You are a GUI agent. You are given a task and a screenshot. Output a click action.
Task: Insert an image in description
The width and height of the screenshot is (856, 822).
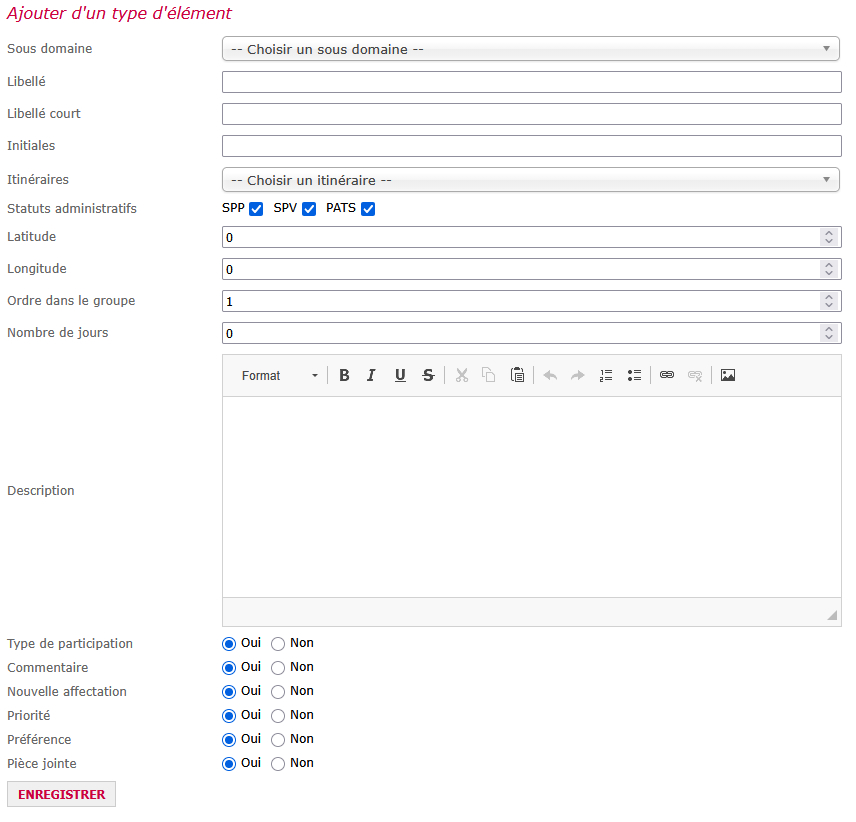[x=728, y=376]
